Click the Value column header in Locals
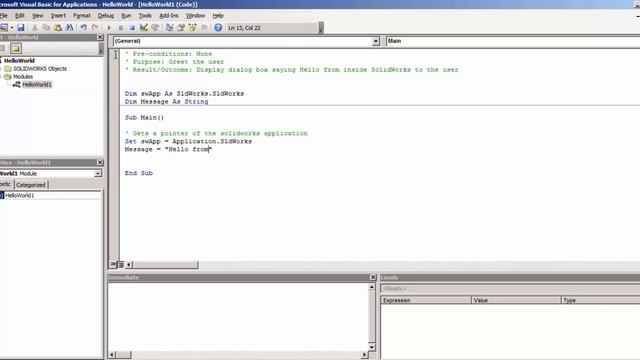640x360 pixels. point(516,300)
